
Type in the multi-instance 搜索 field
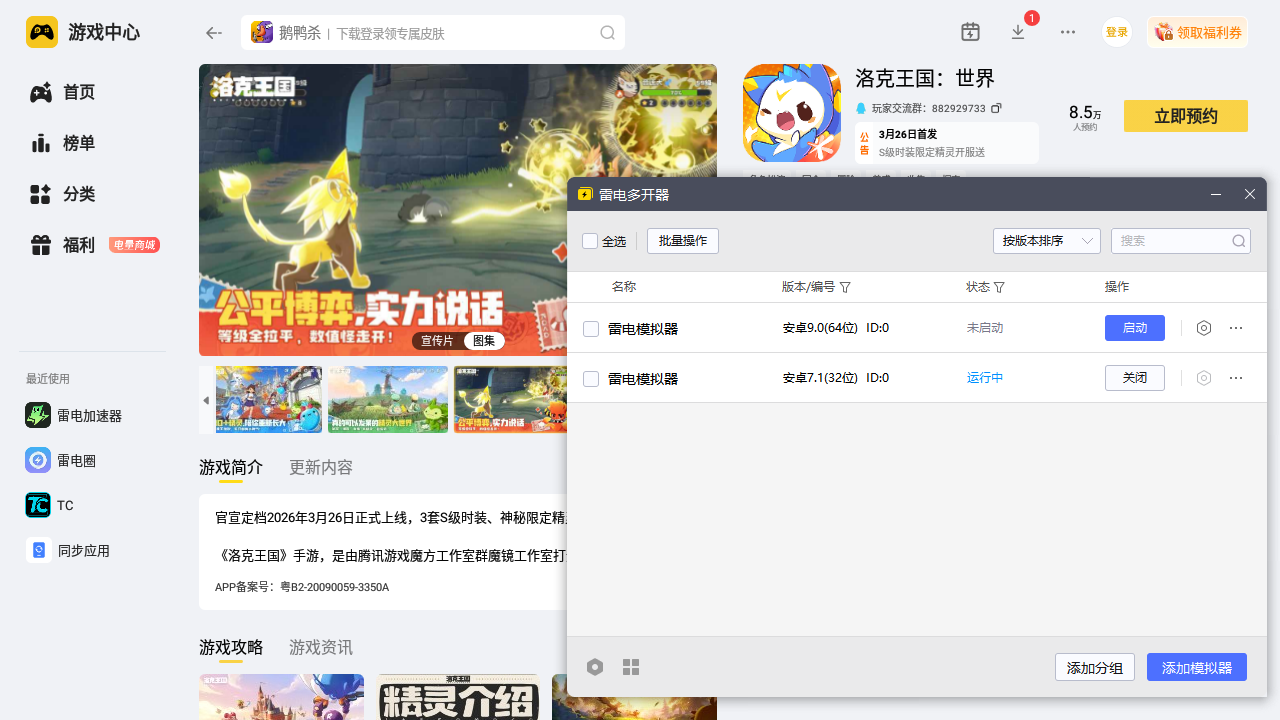click(1172, 241)
